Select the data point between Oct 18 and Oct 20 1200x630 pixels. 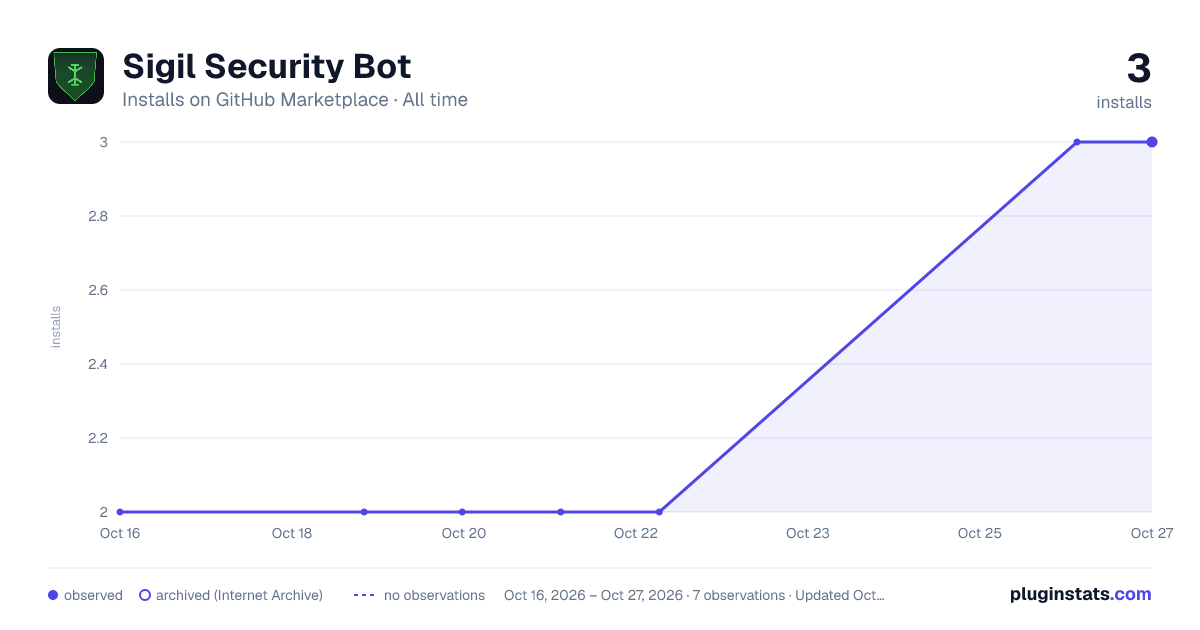coord(364,512)
